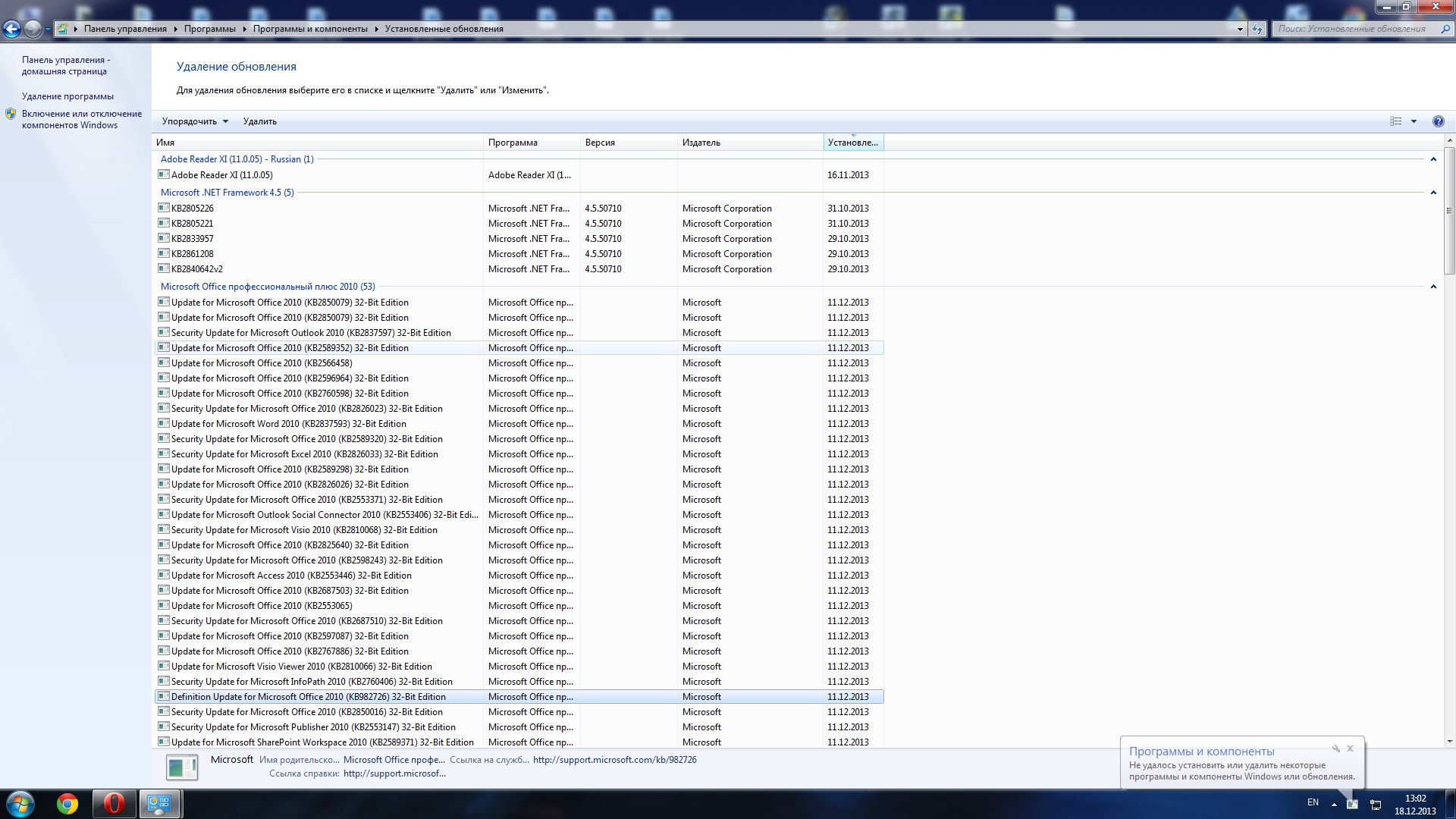Click the EN language indicator
The height and width of the screenshot is (819, 1456).
coord(1313,802)
